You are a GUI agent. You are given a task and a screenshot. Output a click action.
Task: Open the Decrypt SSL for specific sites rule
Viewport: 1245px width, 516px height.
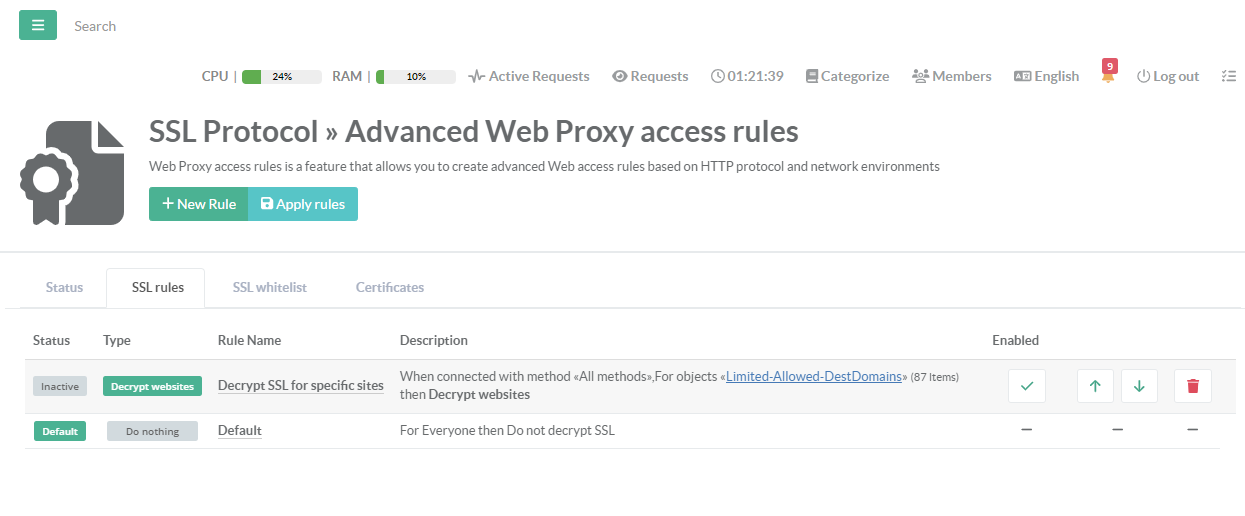click(x=300, y=385)
